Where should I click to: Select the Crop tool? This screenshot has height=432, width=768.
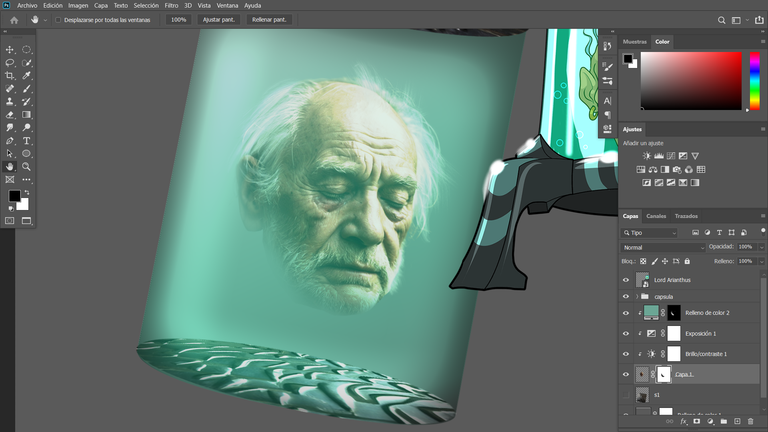[9, 75]
